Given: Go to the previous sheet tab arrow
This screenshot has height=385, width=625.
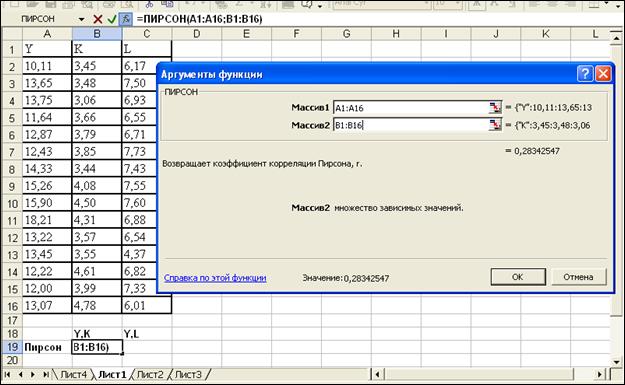Looking at the screenshot, I should coord(20,375).
